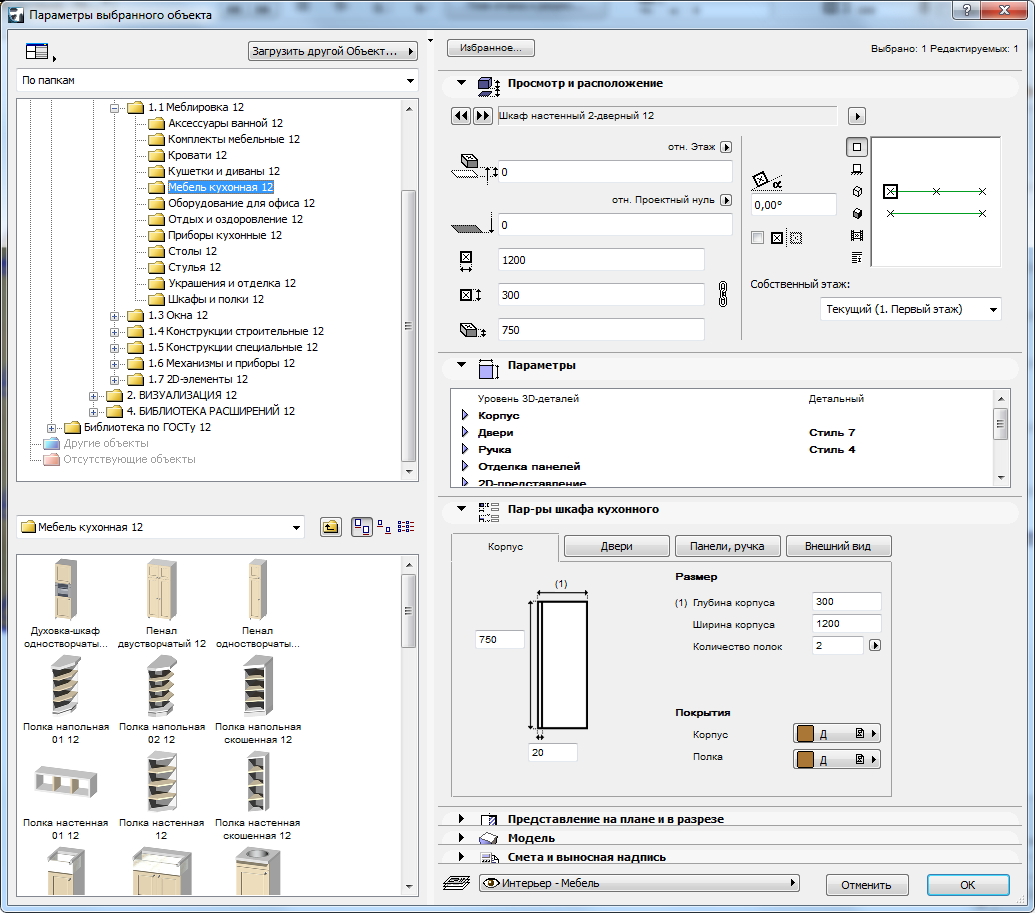Image resolution: width=1035 pixels, height=913 pixels.
Task: Expand the Представление на плане и в разрезе section
Action: [x=461, y=819]
